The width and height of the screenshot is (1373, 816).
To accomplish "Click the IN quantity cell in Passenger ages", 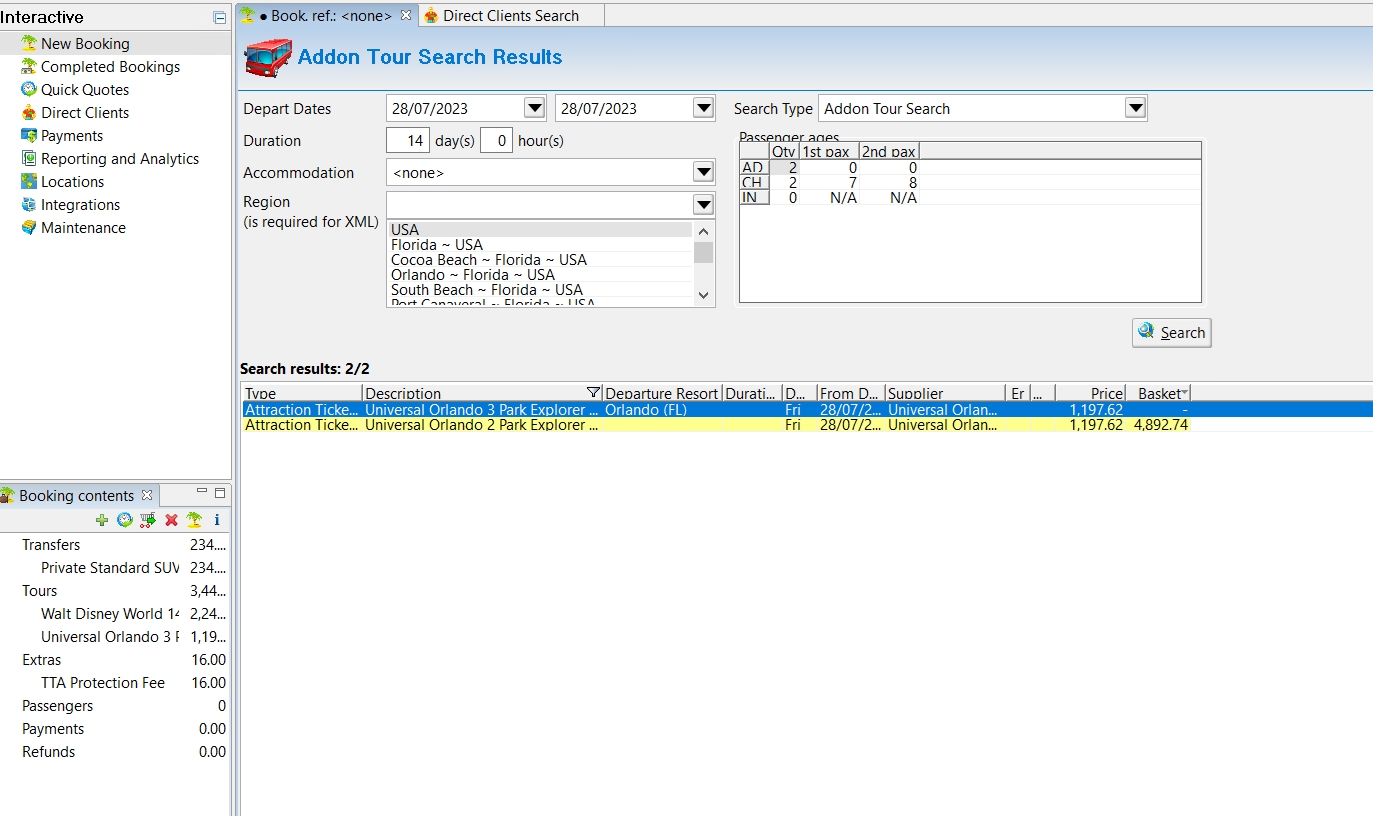I will 785,198.
